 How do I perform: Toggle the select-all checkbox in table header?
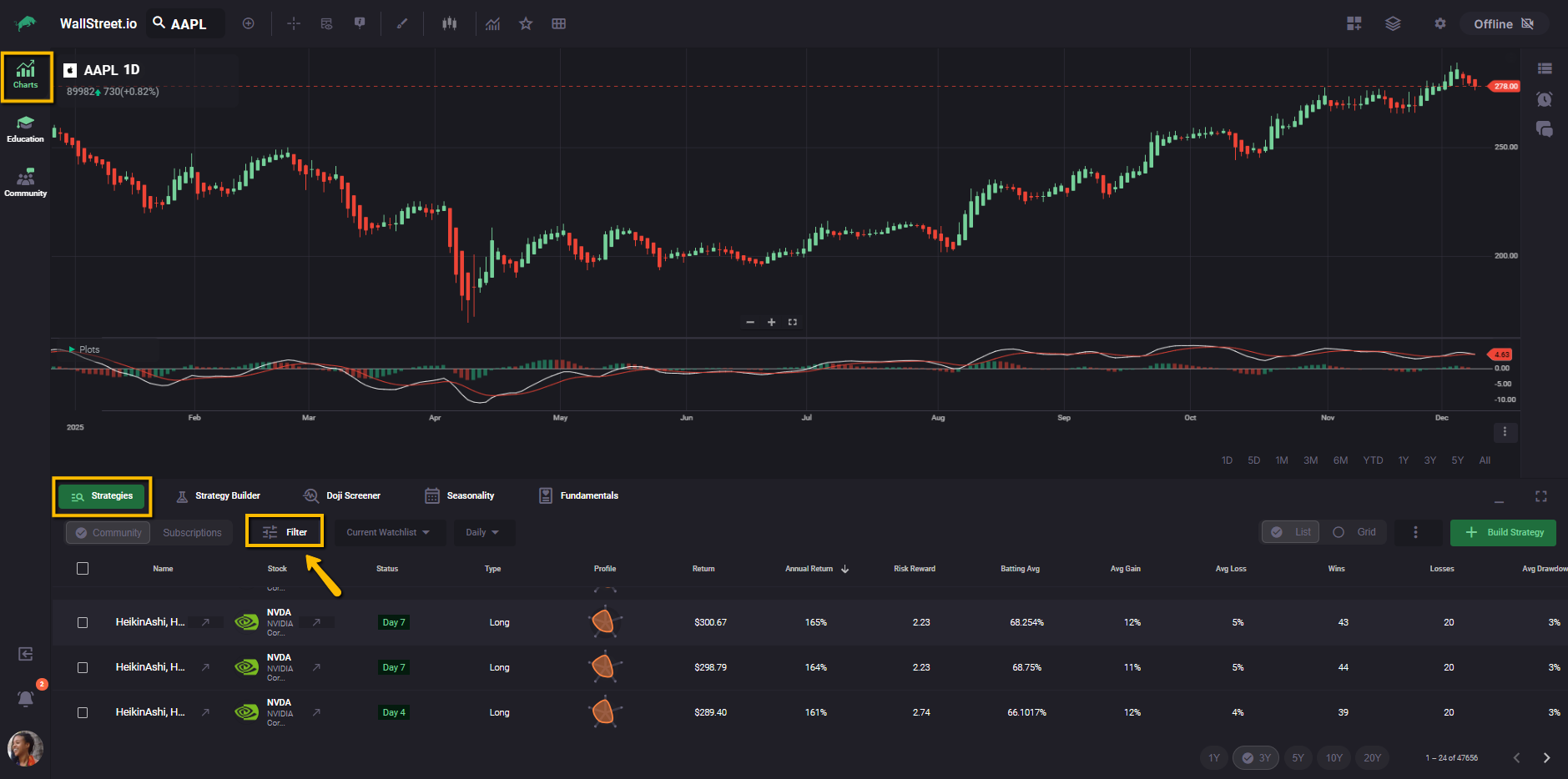click(x=83, y=569)
